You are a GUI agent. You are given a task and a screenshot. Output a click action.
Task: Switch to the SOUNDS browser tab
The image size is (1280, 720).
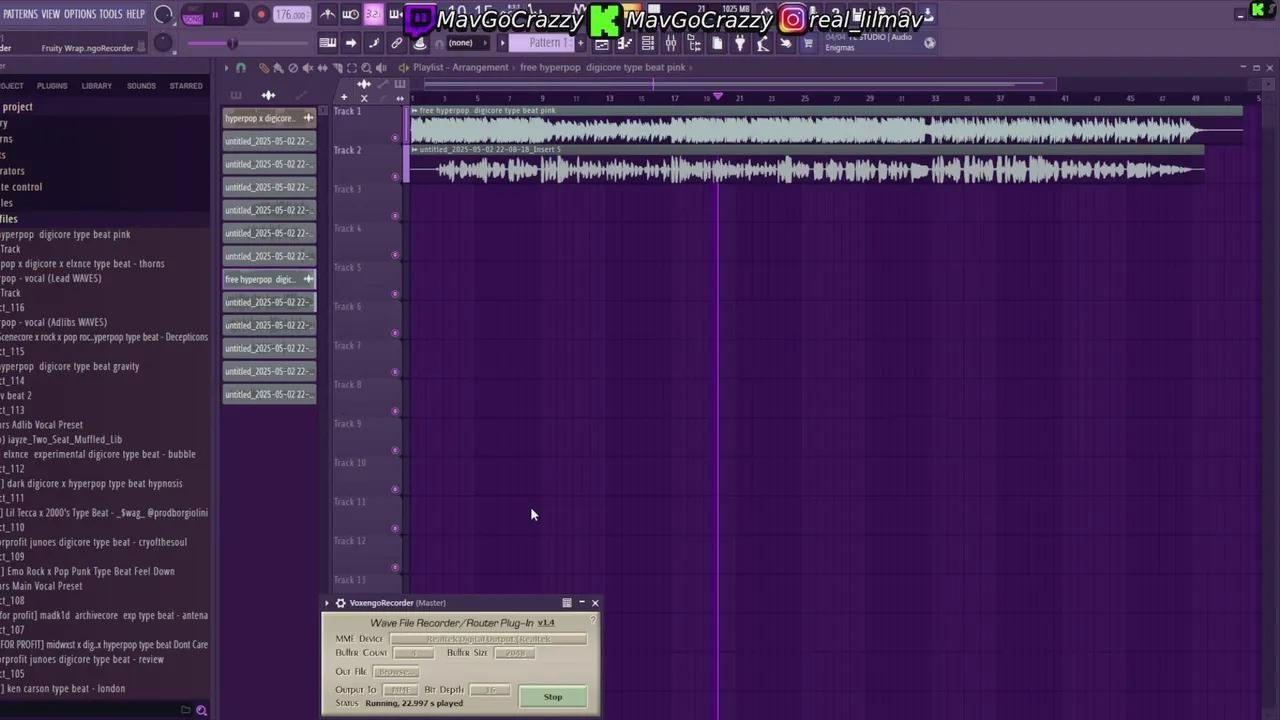141,86
